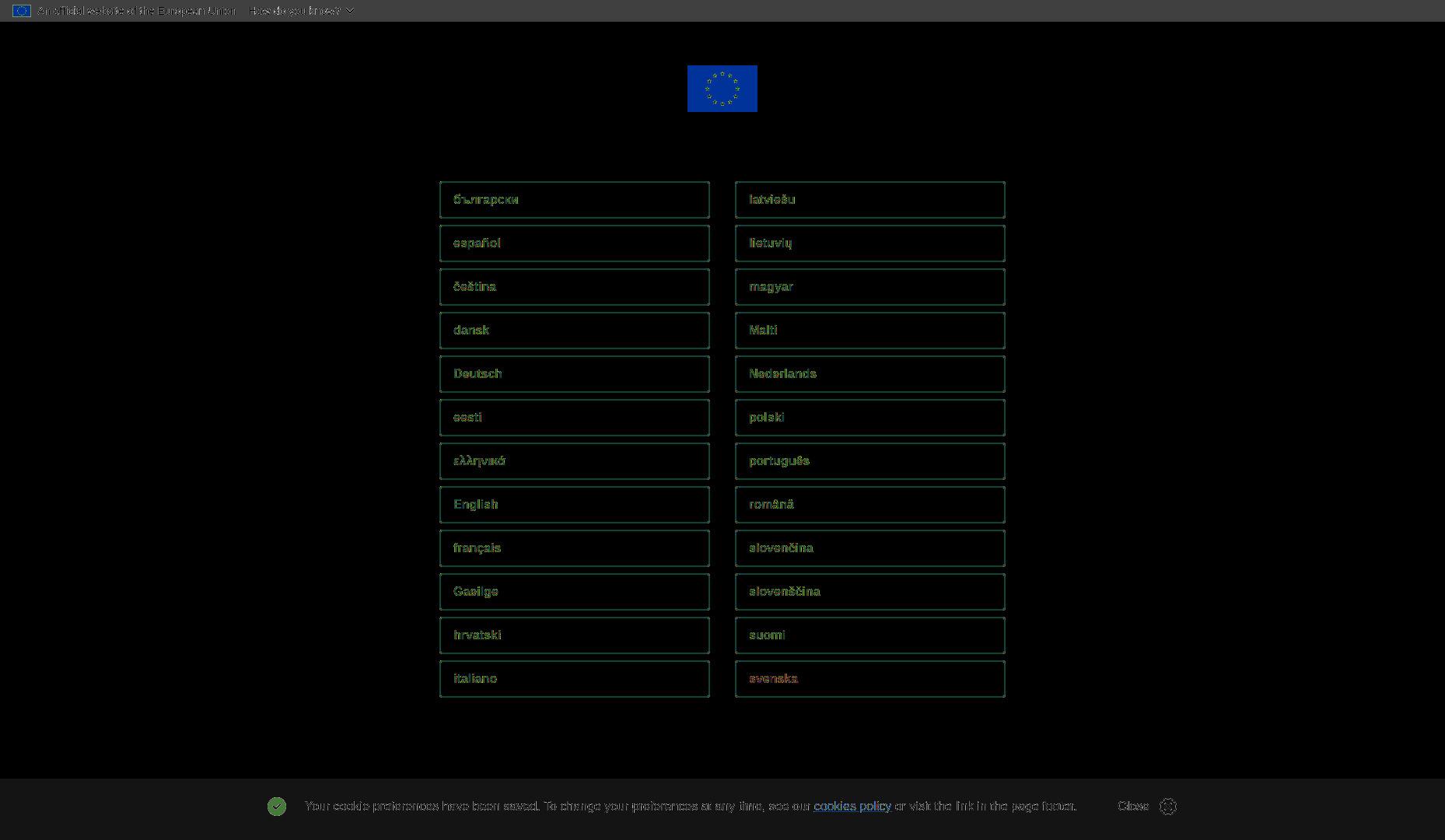Pick svenska language option
Image resolution: width=1445 pixels, height=840 pixels.
click(870, 679)
